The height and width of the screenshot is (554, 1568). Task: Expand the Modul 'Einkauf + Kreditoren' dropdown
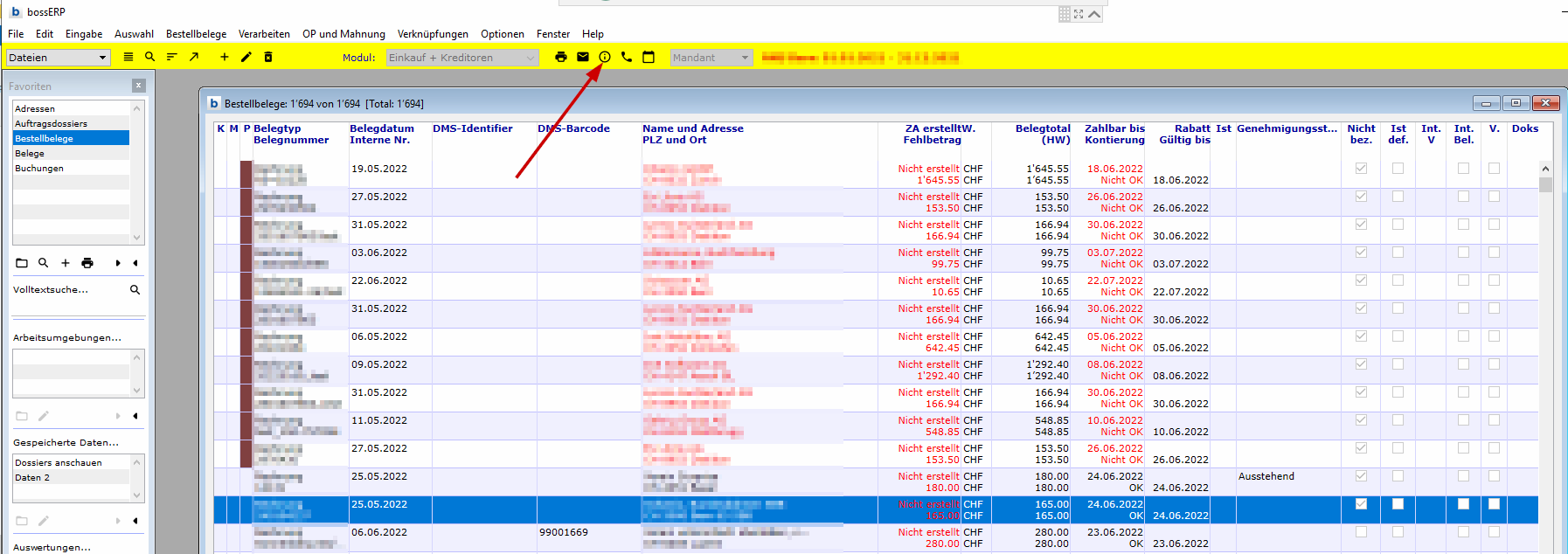462,58
